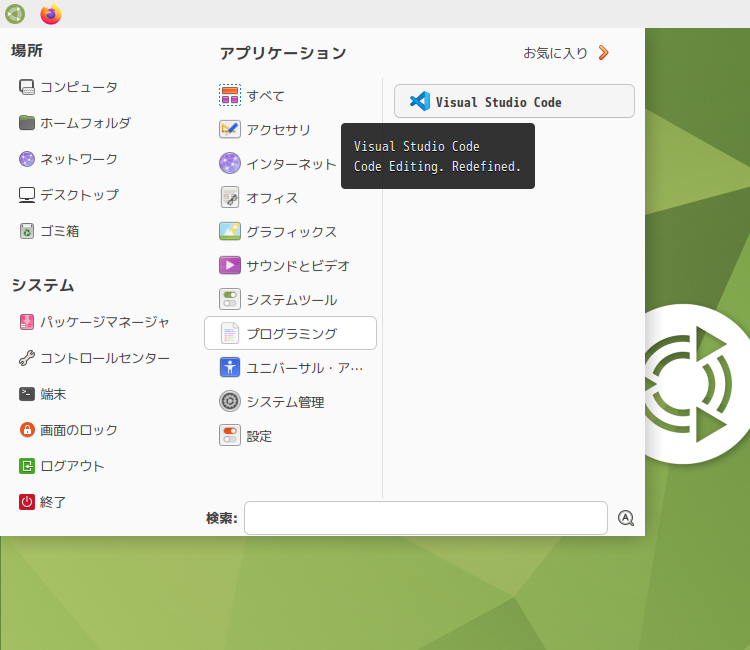750x650 pixels.
Task: Open ゴミ箱 trash
Action: (49, 231)
